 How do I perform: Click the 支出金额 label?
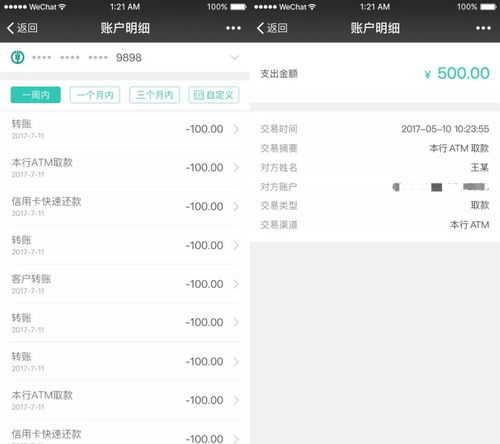[279, 74]
